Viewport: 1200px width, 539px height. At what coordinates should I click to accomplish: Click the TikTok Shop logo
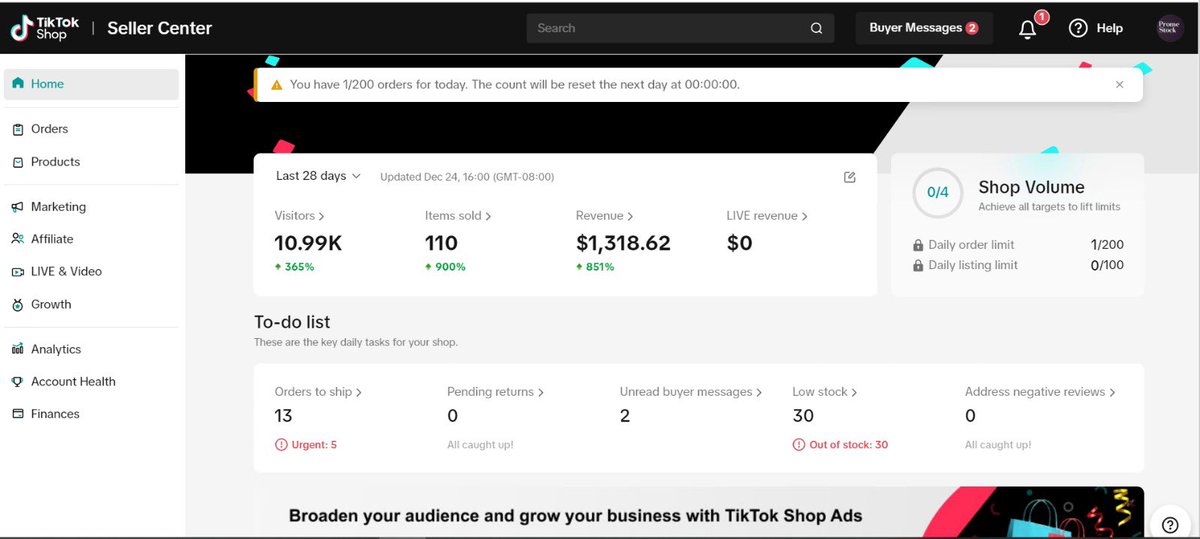44,28
